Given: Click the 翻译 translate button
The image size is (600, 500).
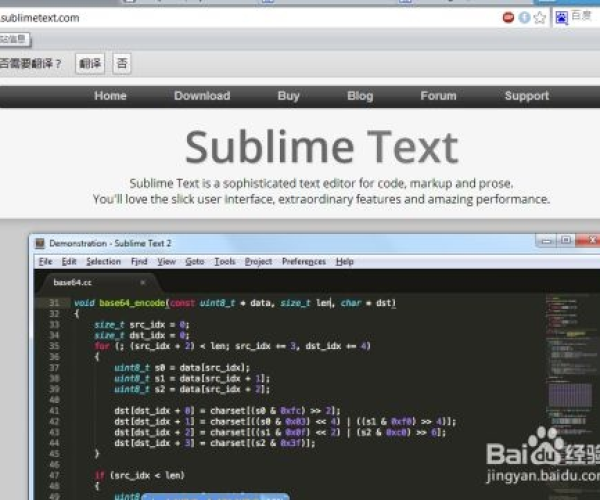Looking at the screenshot, I should (90, 64).
